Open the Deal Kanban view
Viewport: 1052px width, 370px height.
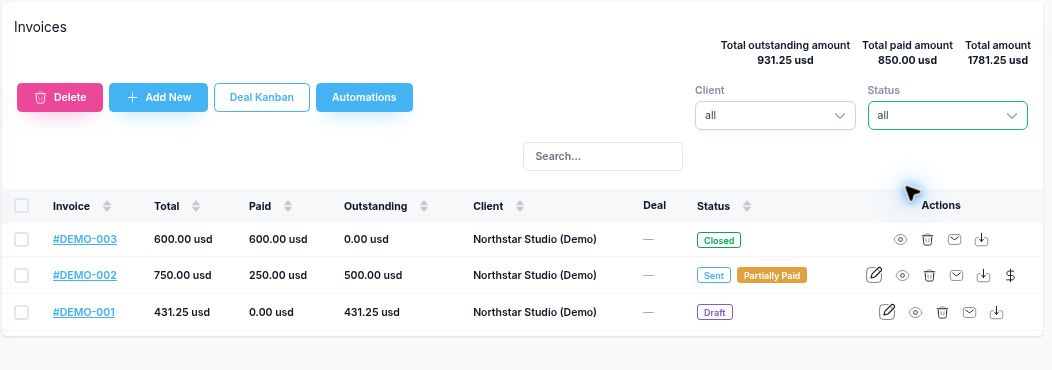pyautogui.click(x=262, y=97)
